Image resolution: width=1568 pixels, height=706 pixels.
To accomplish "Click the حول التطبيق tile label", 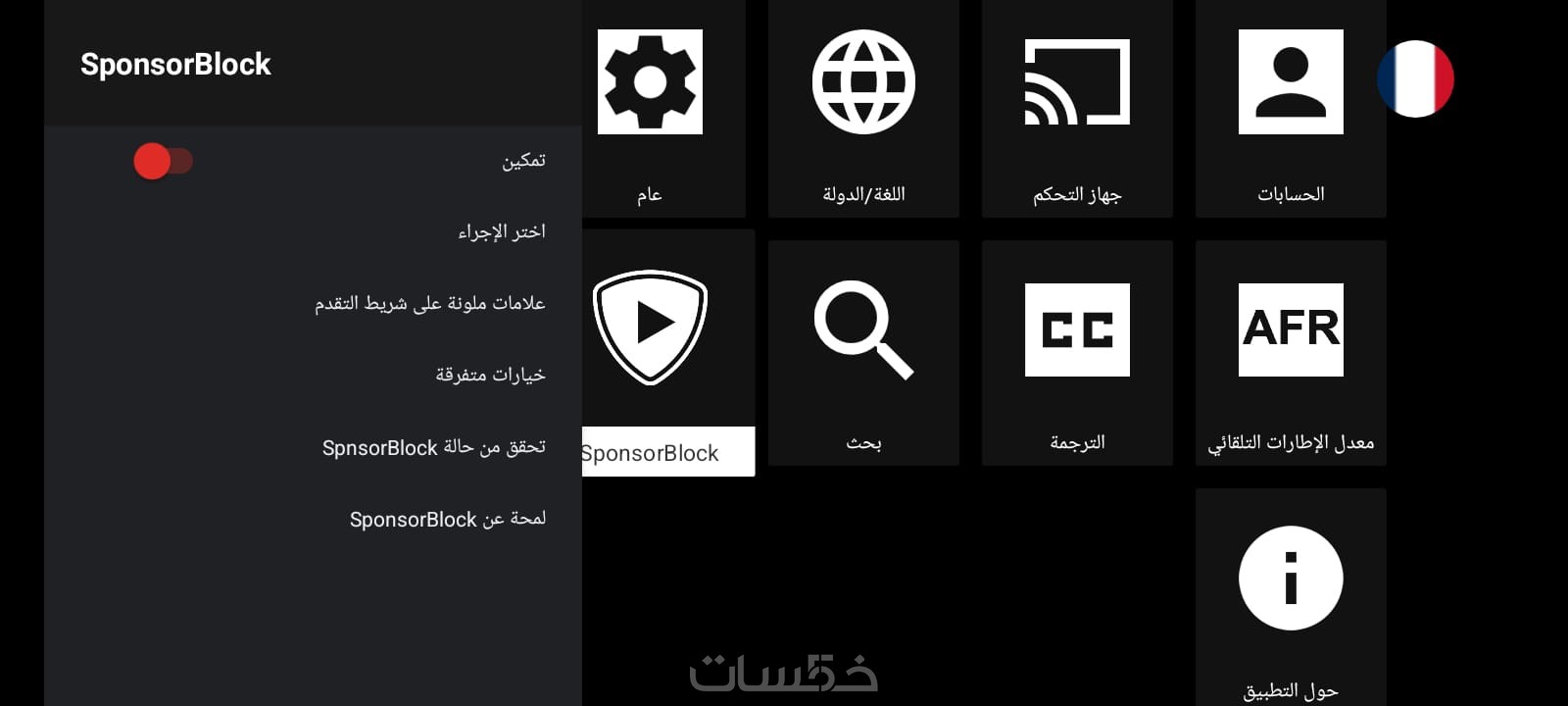I will [x=1291, y=690].
